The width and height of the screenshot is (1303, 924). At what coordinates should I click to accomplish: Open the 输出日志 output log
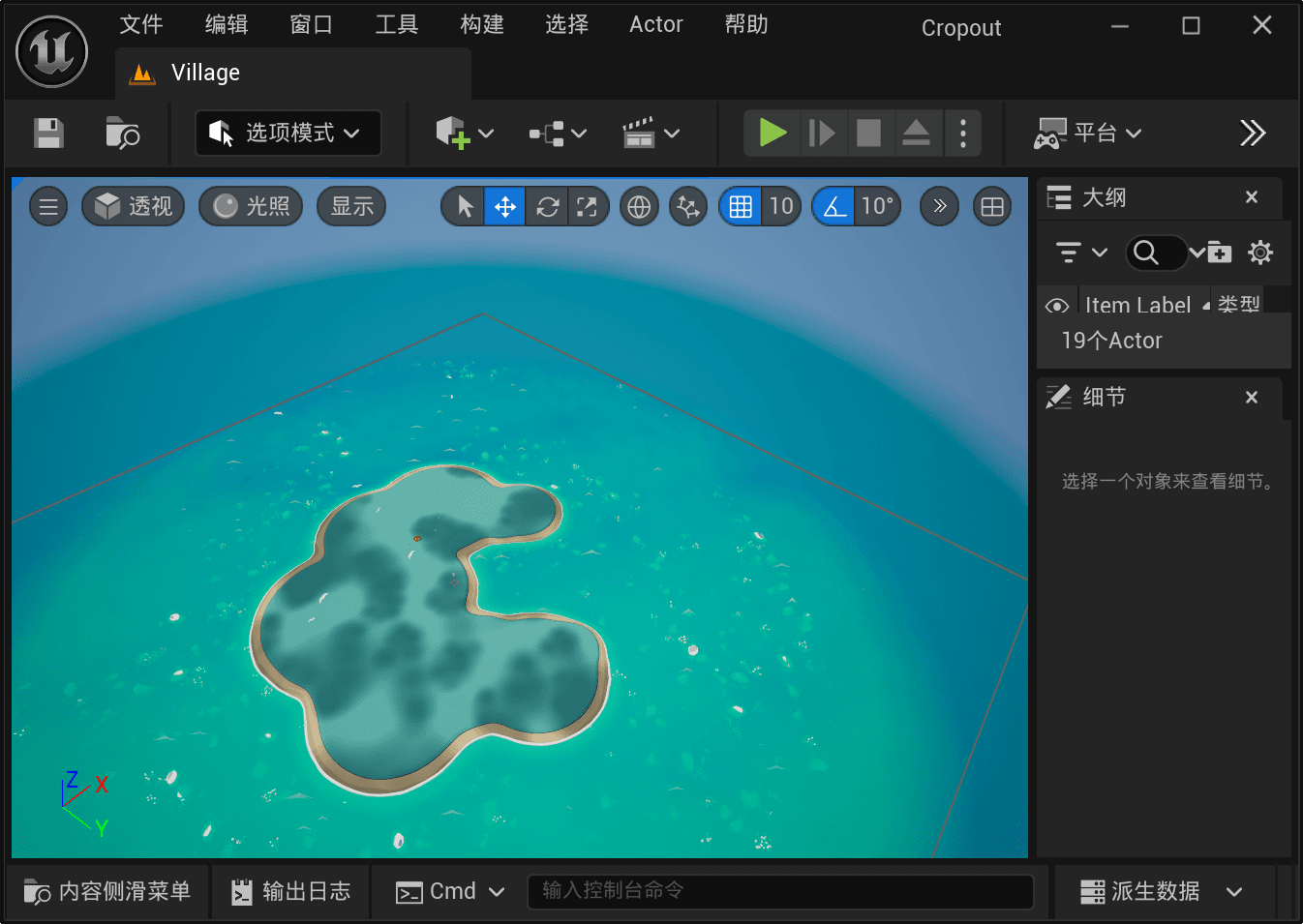pos(291,891)
